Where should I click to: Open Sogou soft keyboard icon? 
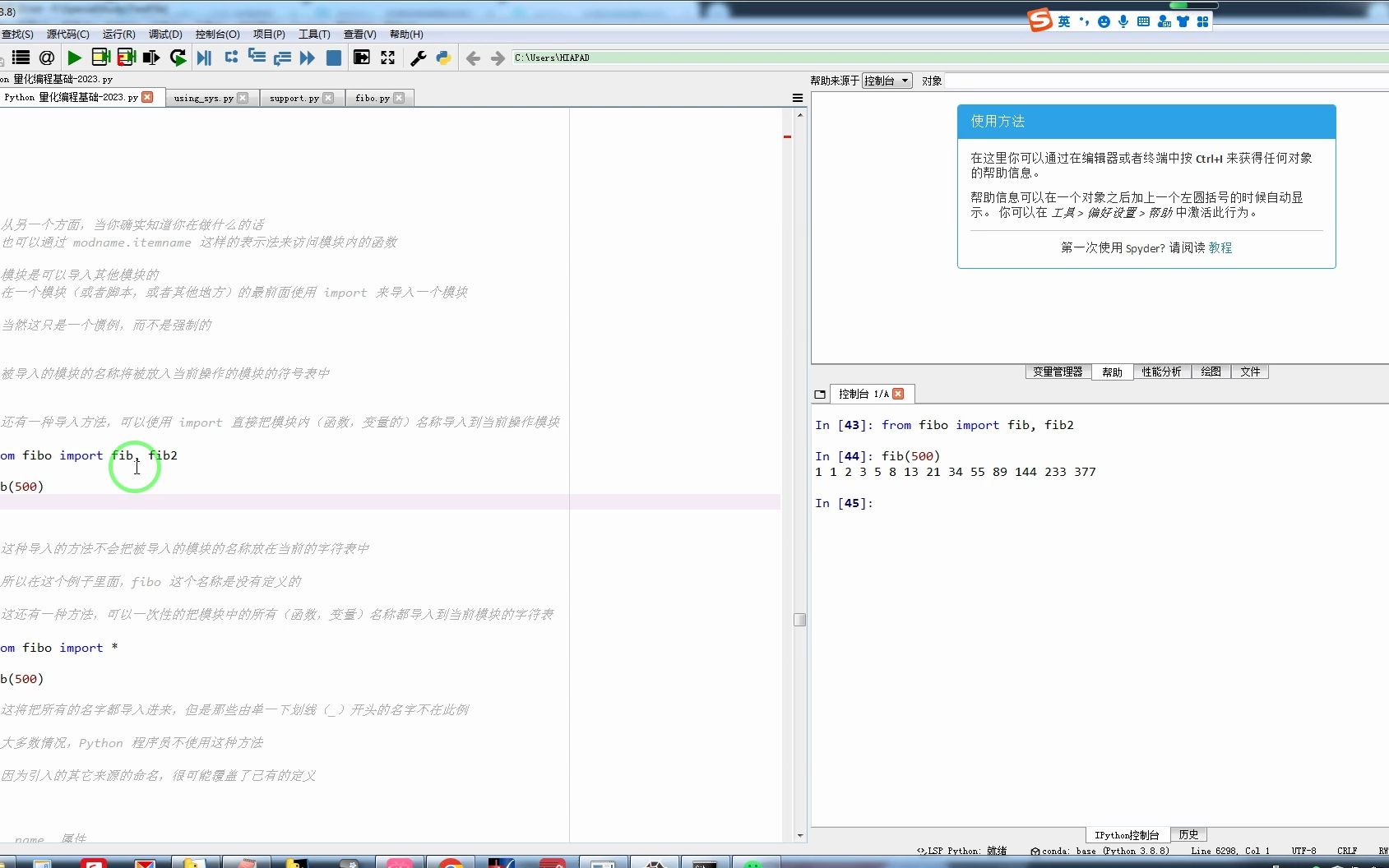pos(1143,21)
